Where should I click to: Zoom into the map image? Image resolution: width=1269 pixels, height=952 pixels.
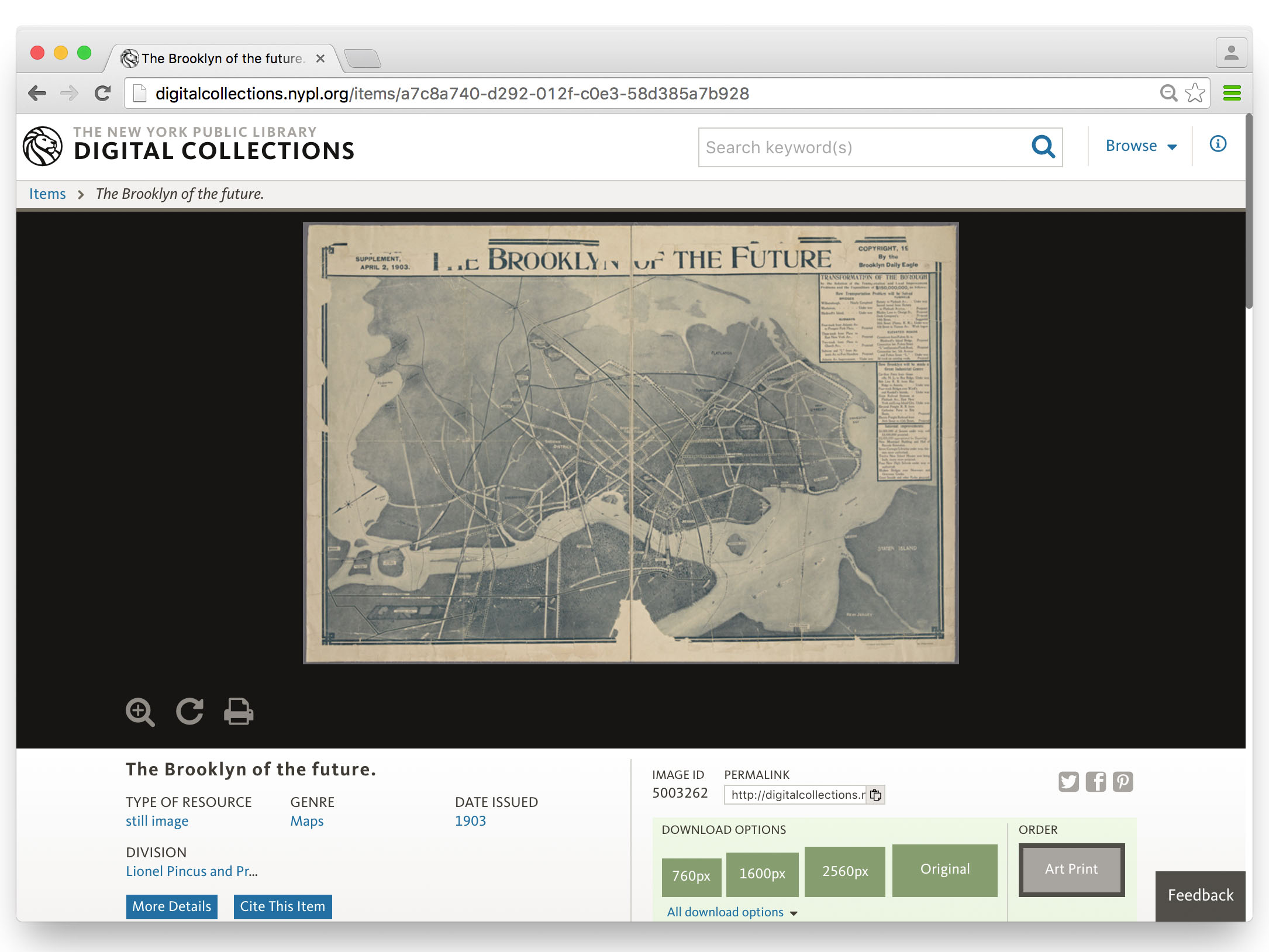click(140, 712)
